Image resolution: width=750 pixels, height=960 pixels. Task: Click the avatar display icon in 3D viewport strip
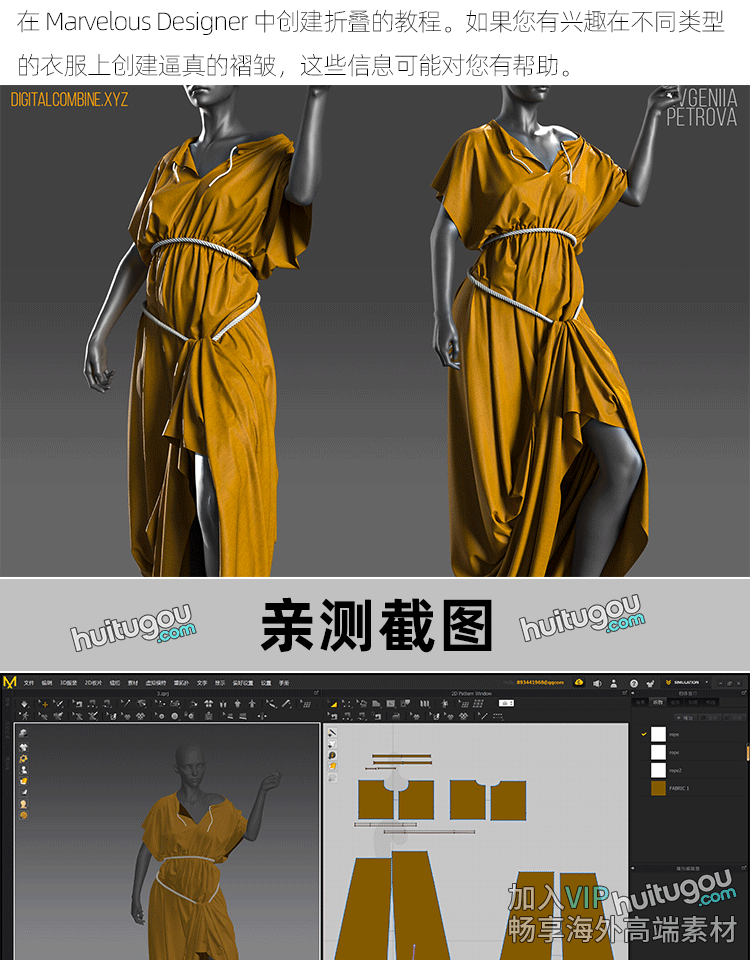point(23,770)
